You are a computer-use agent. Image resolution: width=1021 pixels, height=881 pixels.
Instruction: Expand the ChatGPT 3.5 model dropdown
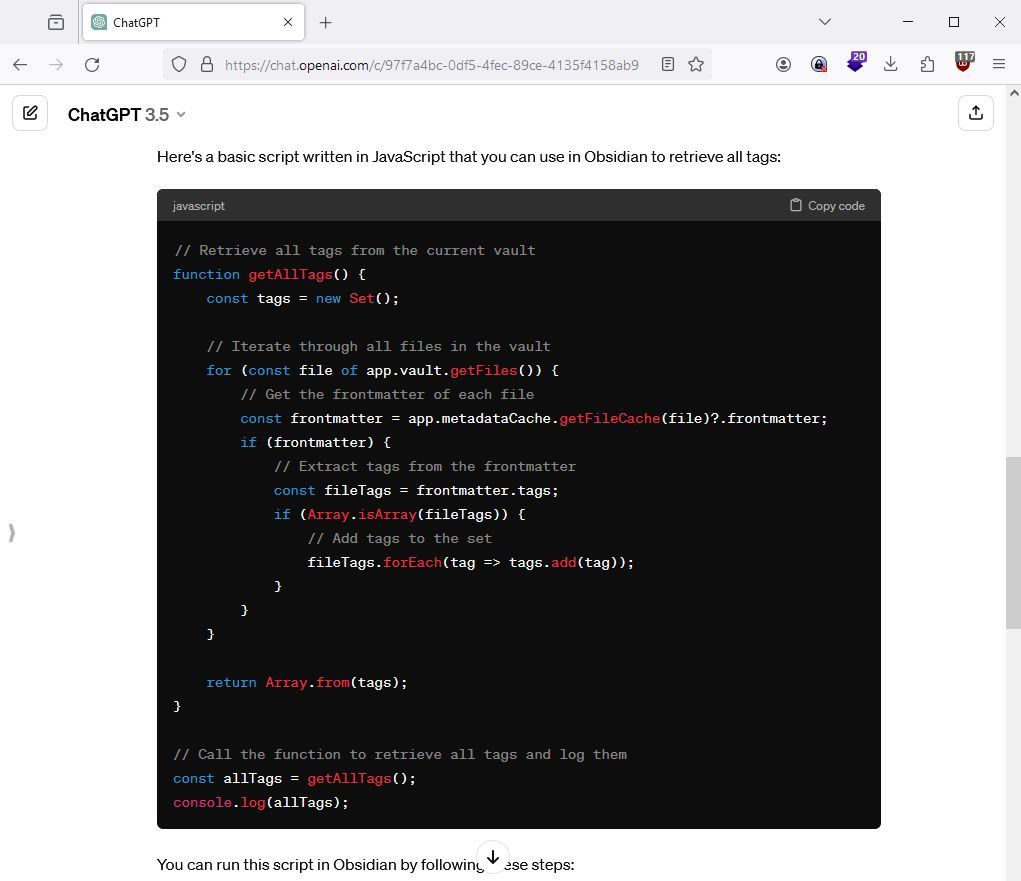click(126, 115)
